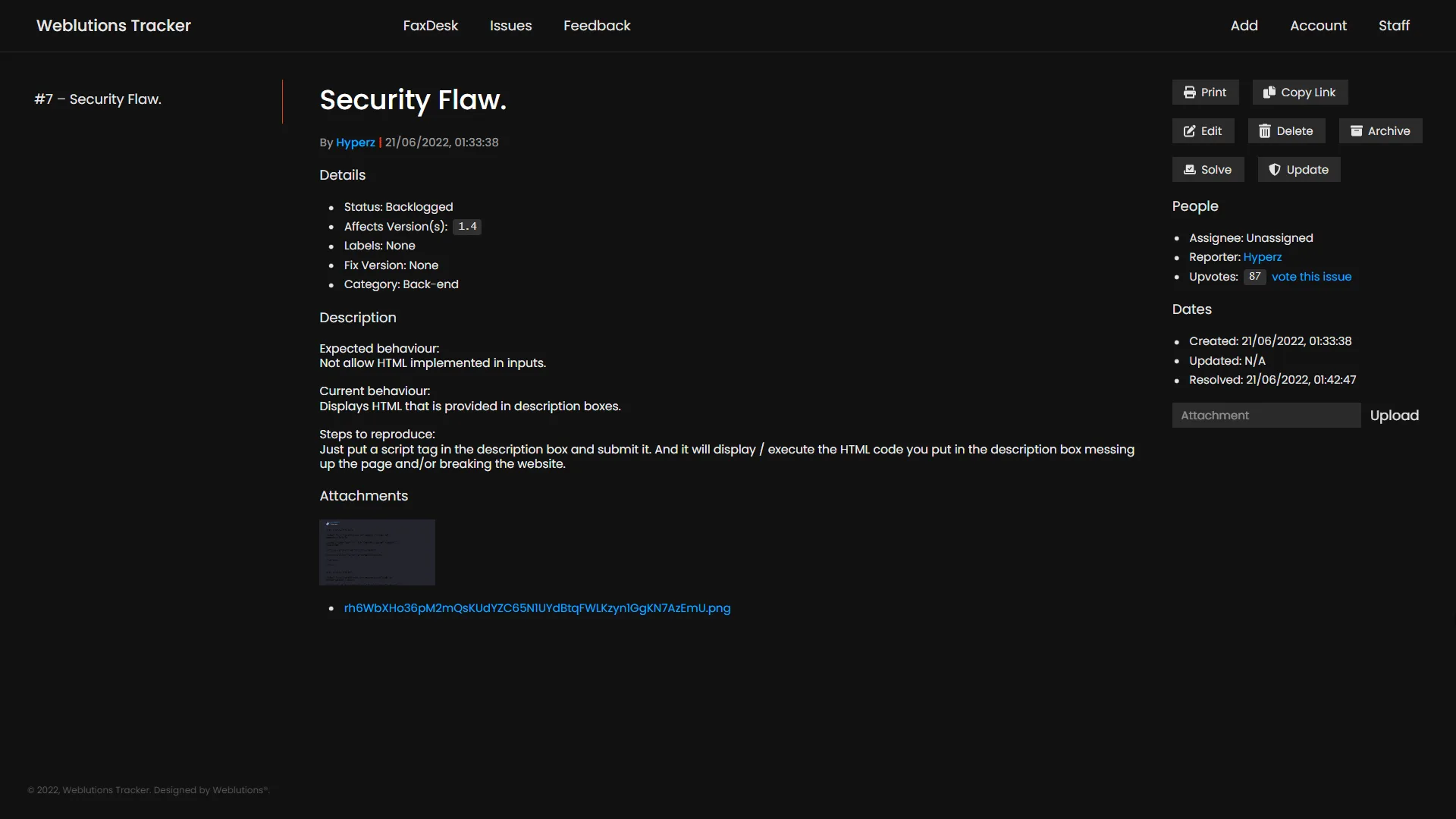
Task: Vote for this issue
Action: [x=1311, y=276]
